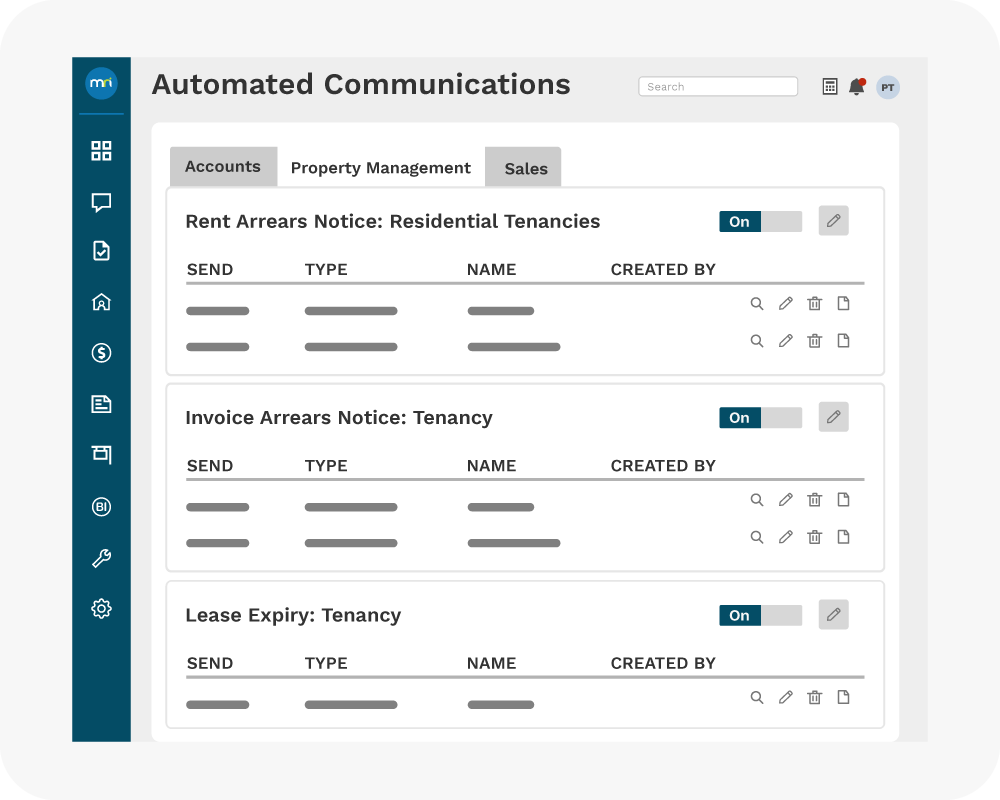Image resolution: width=1000 pixels, height=800 pixels.
Task: Toggle Lease Expiry Tenancy On switch
Action: pos(760,615)
